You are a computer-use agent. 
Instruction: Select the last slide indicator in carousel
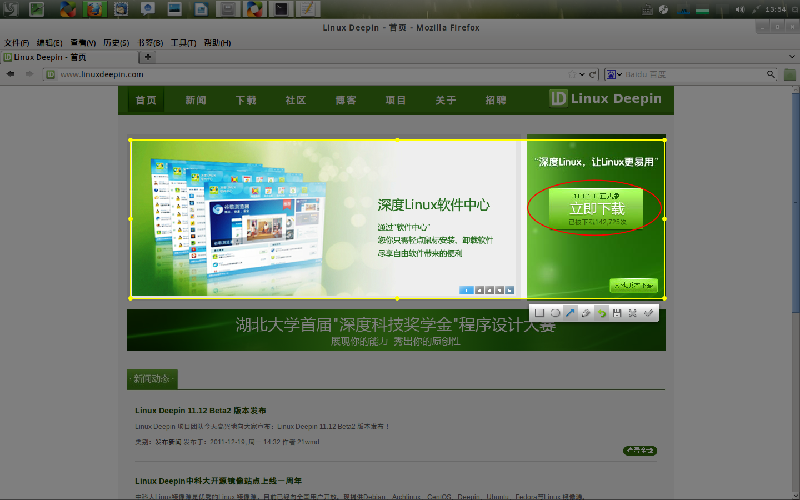tap(510, 290)
